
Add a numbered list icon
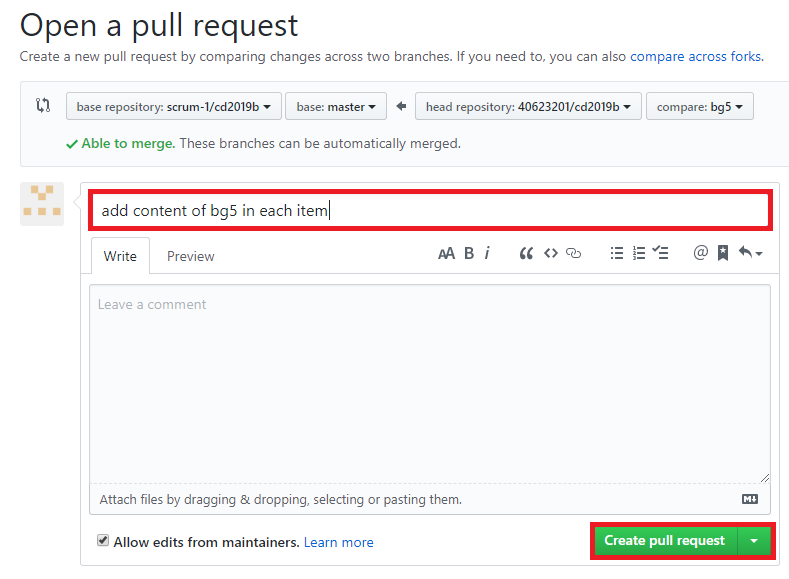pos(639,253)
